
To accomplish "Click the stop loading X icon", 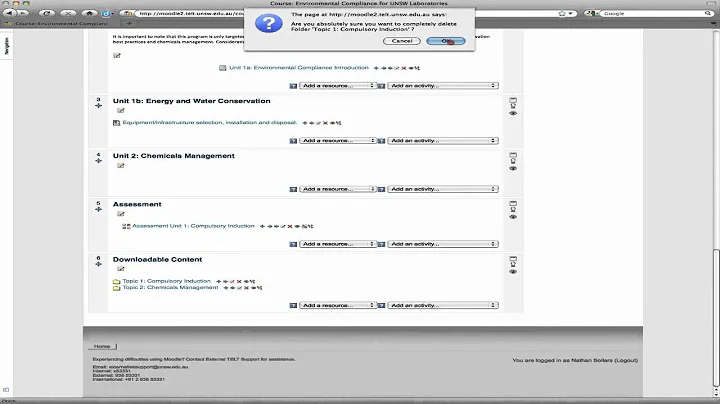I will click(68, 13).
